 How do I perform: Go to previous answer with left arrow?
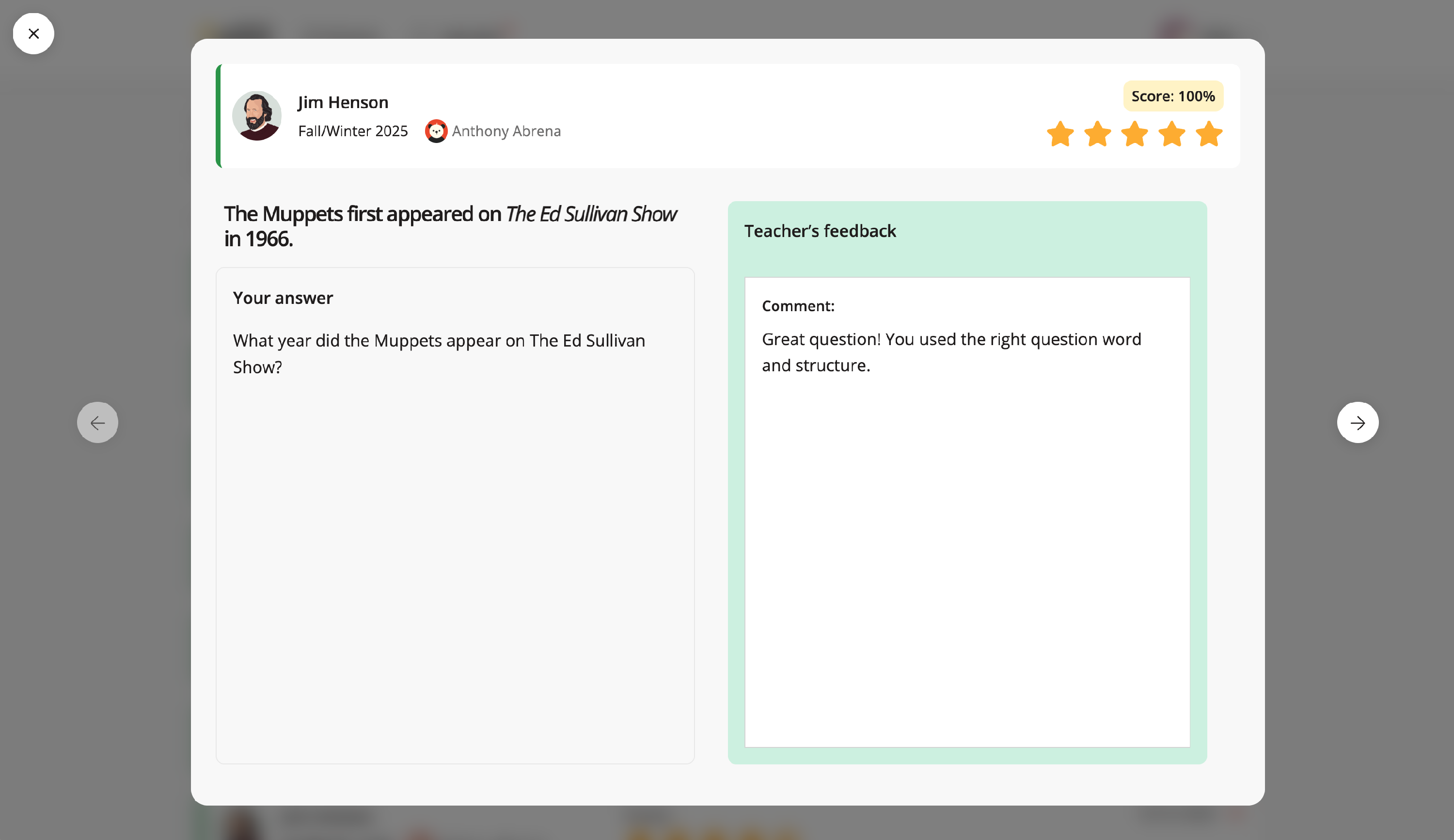97,422
